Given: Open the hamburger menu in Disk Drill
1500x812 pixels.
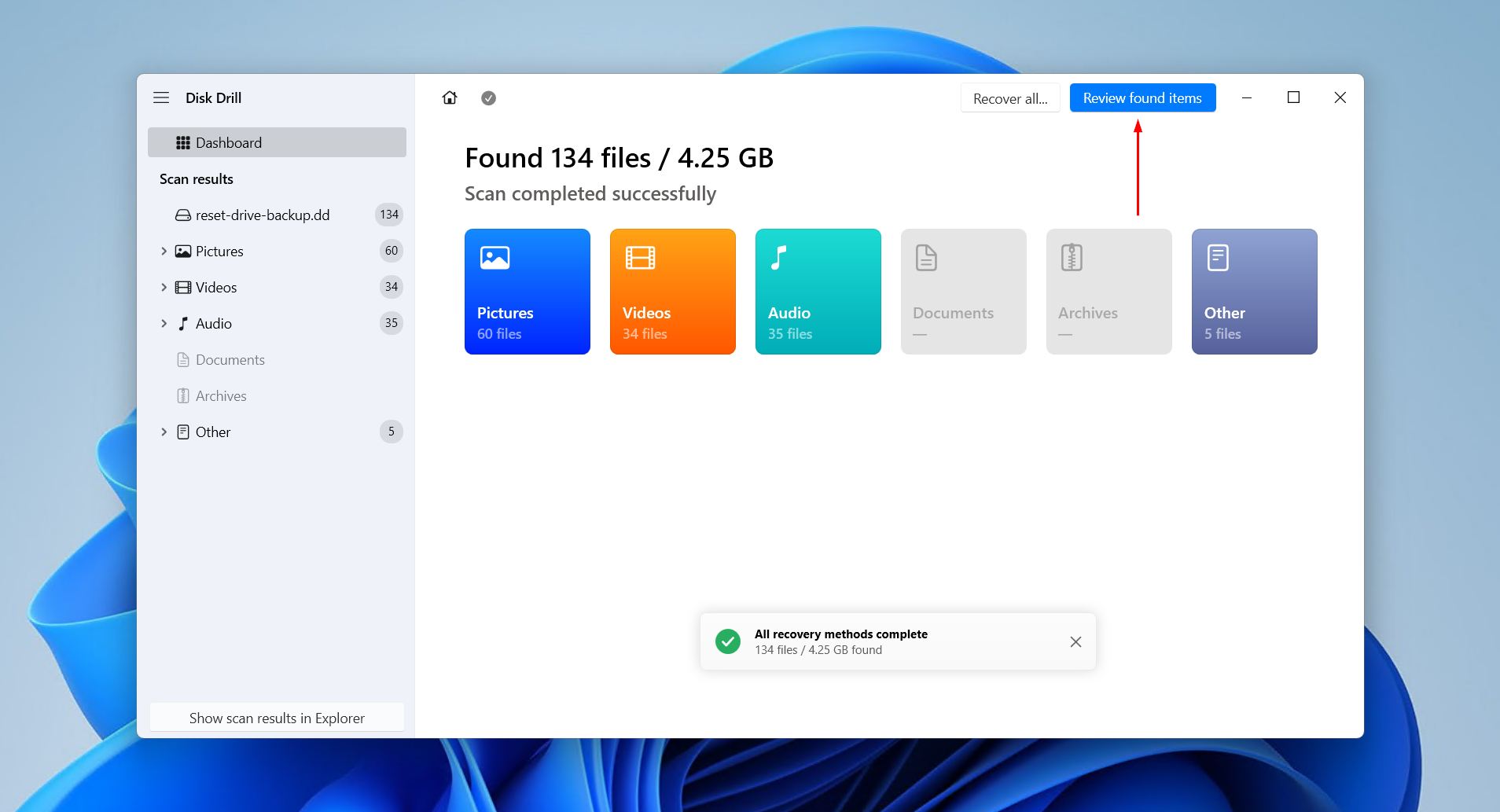Looking at the screenshot, I should [x=161, y=97].
